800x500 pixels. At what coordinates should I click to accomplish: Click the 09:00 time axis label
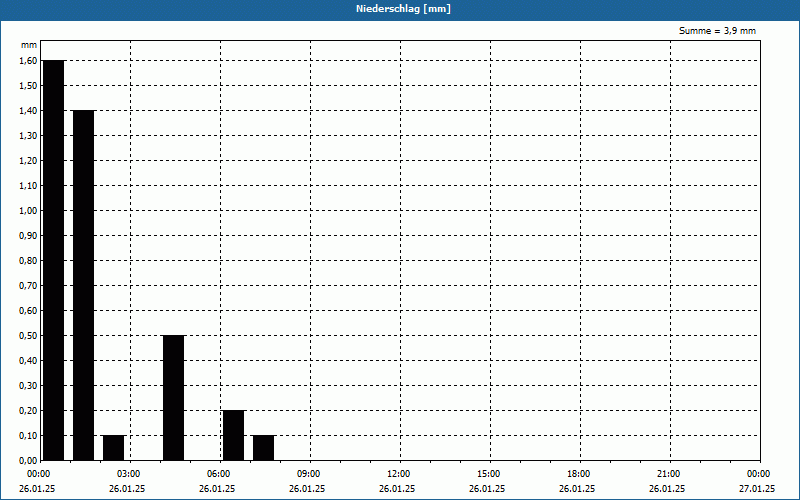click(309, 474)
